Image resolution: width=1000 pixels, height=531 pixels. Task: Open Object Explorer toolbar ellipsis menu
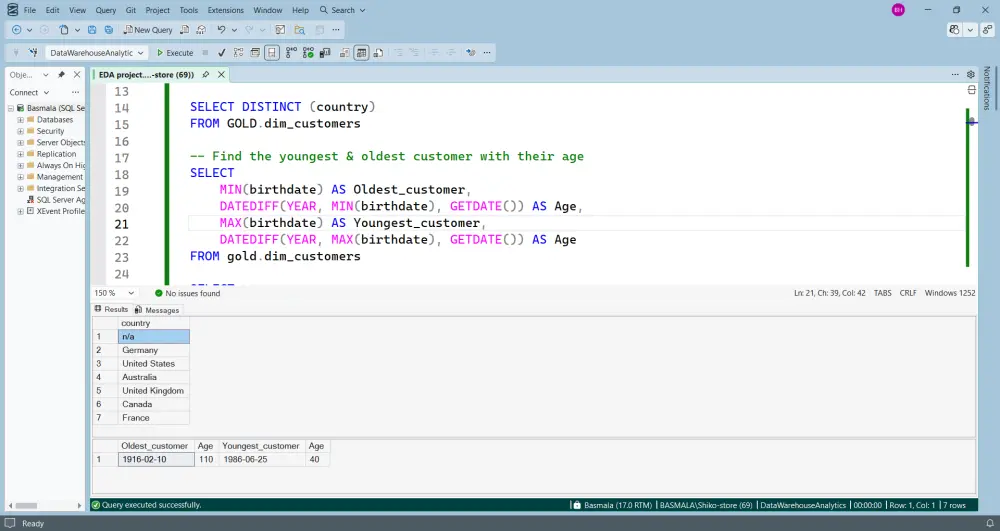(x=75, y=92)
